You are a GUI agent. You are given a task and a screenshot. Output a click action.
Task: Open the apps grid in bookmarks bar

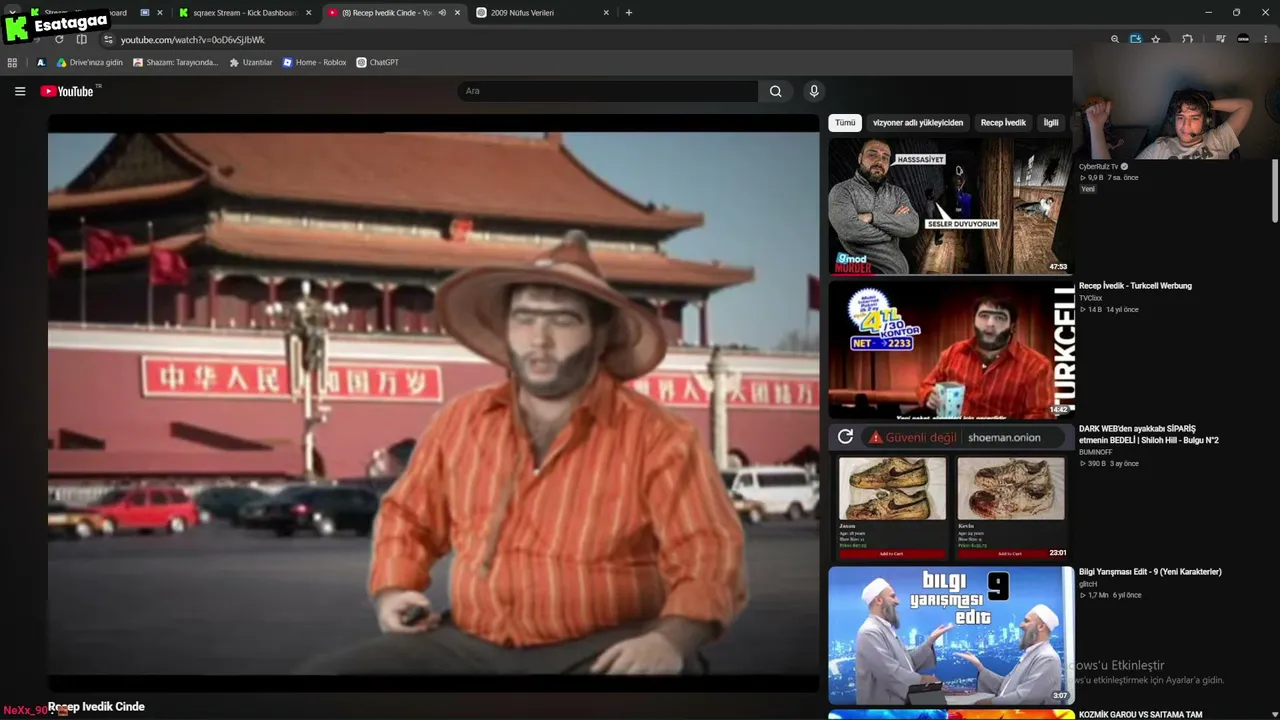pyautogui.click(x=12, y=62)
